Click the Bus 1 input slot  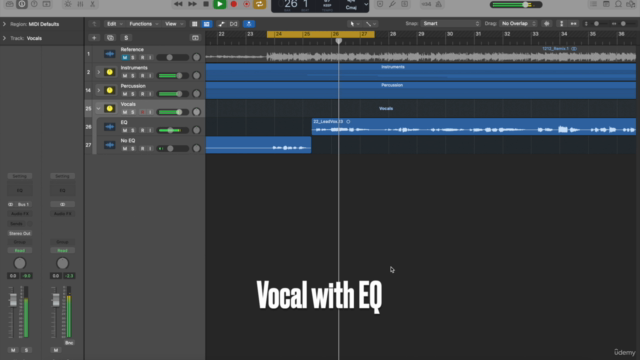(x=23, y=204)
